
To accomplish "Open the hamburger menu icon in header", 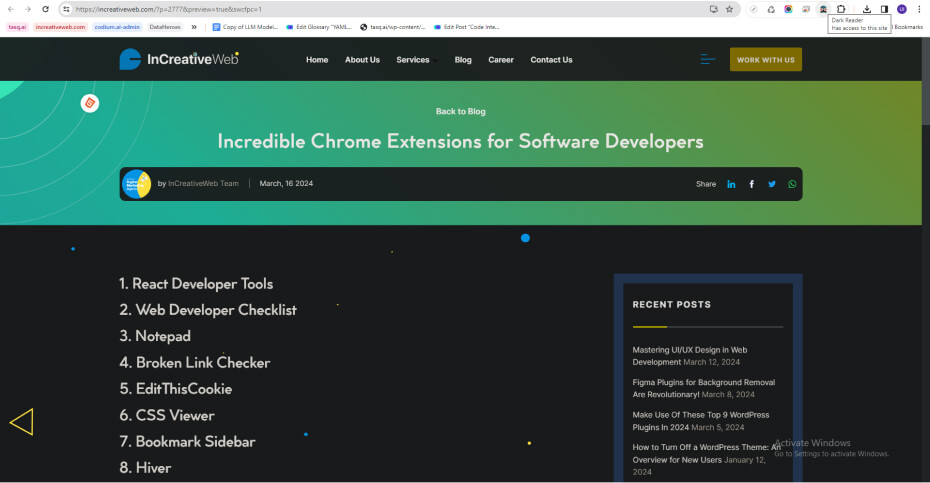I will [708, 60].
